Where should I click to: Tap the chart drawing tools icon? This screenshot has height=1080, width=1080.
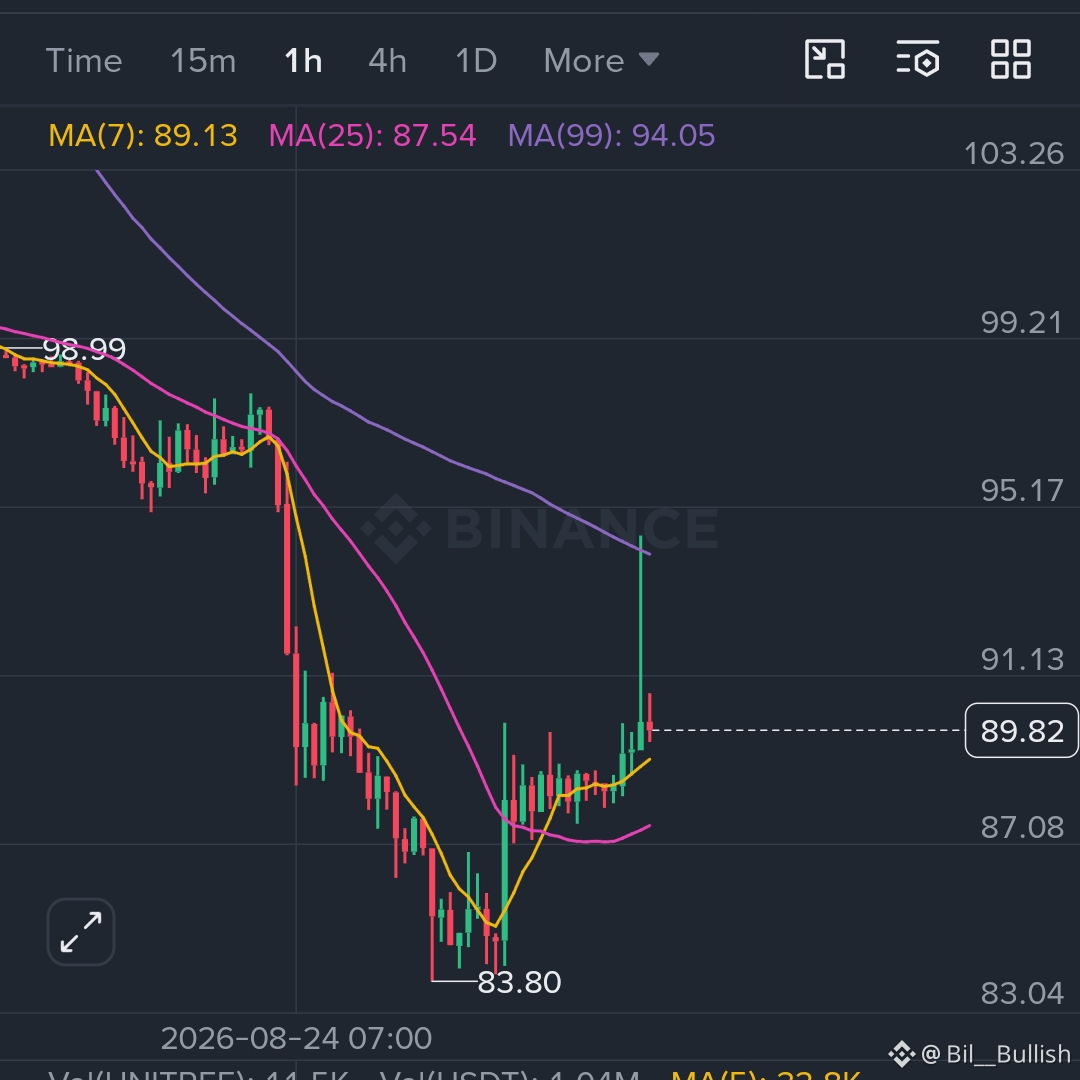coord(825,59)
